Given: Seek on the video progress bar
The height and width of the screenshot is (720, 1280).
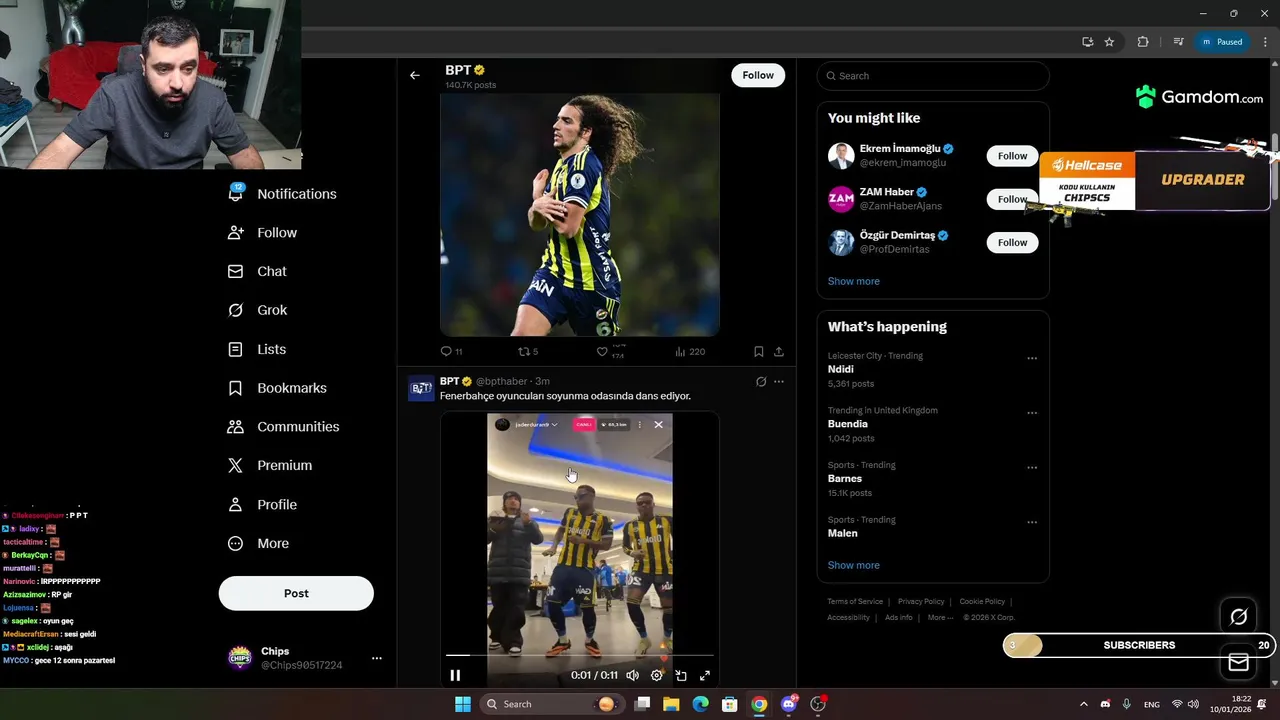Looking at the screenshot, I should tap(580, 656).
